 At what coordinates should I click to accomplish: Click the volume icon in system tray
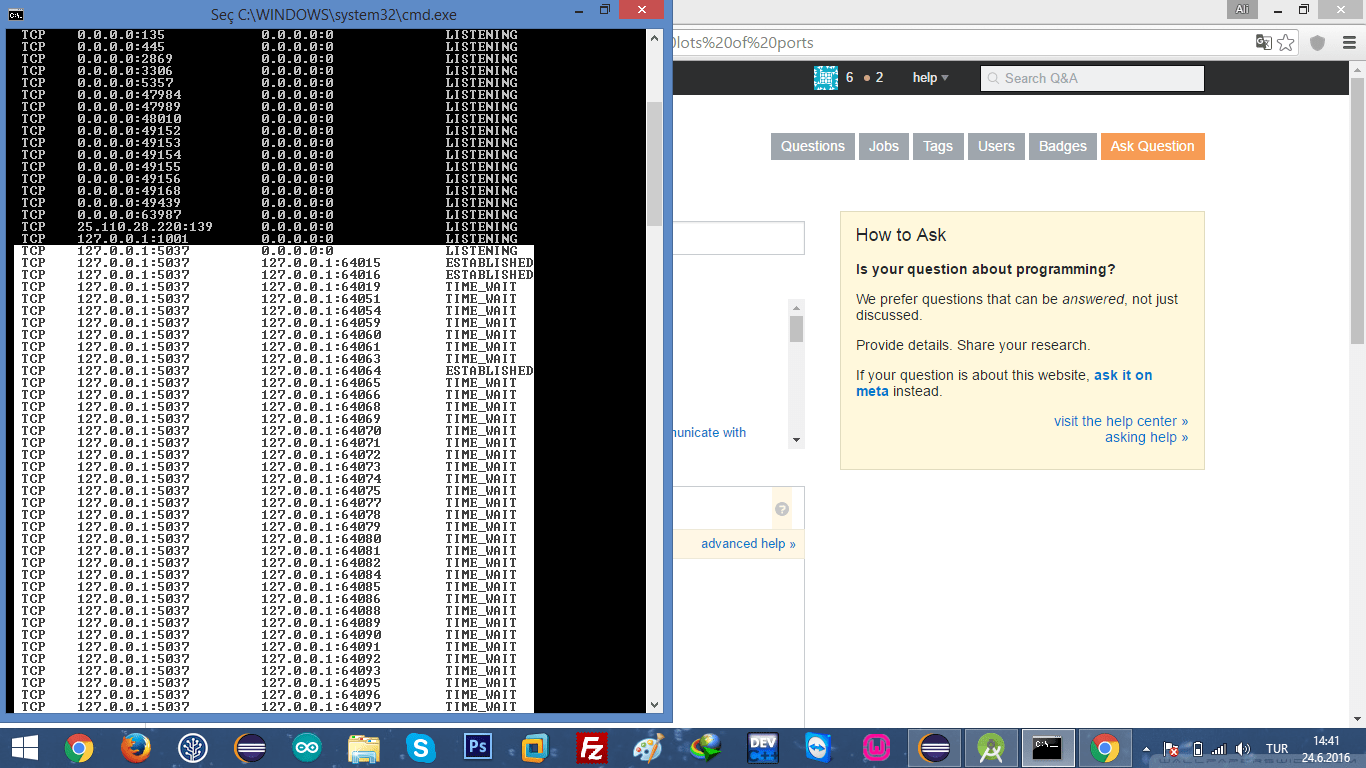pos(1243,749)
